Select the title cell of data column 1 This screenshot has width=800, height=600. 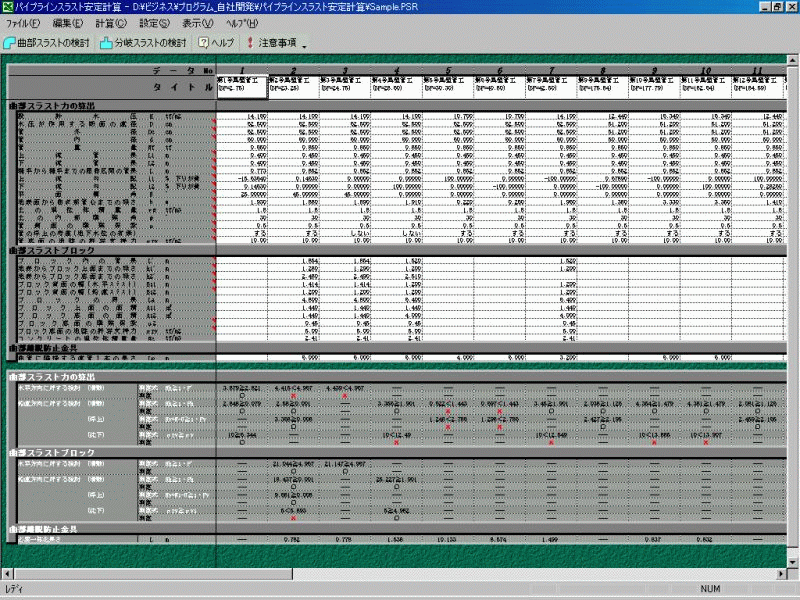[x=241, y=88]
